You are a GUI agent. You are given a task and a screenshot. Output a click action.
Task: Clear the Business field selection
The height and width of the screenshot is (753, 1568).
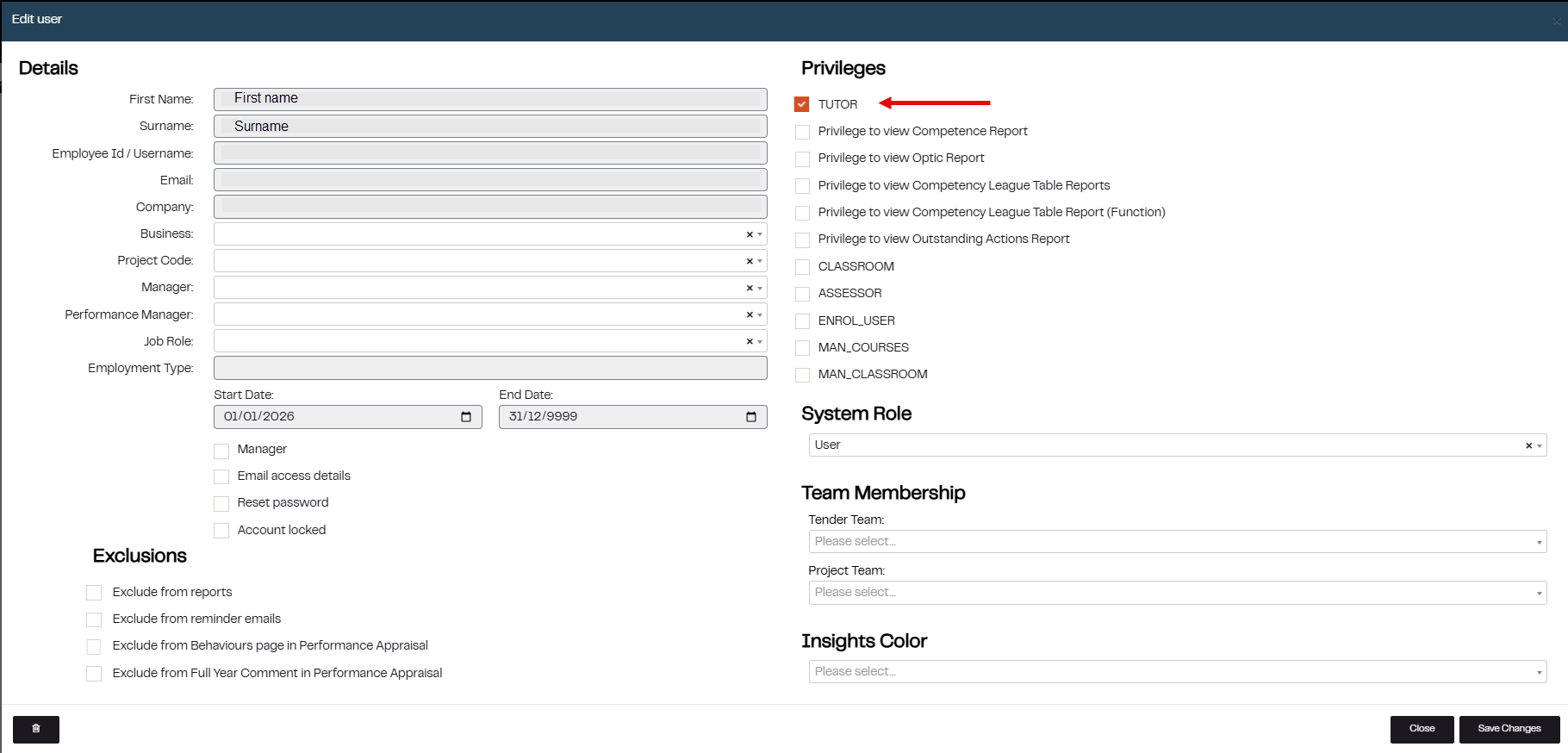click(x=750, y=234)
